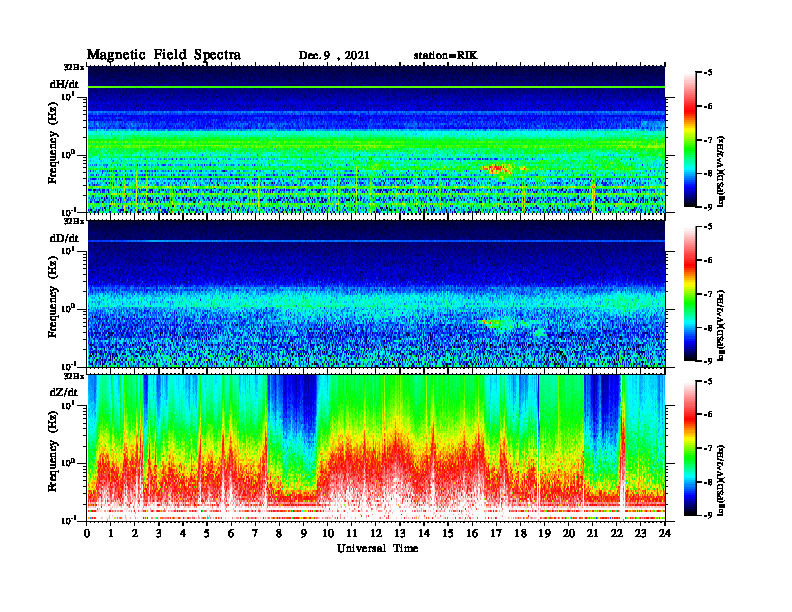Click hour tick label 24 on time axis
Screen dimensions: 792x612
click(x=665, y=533)
